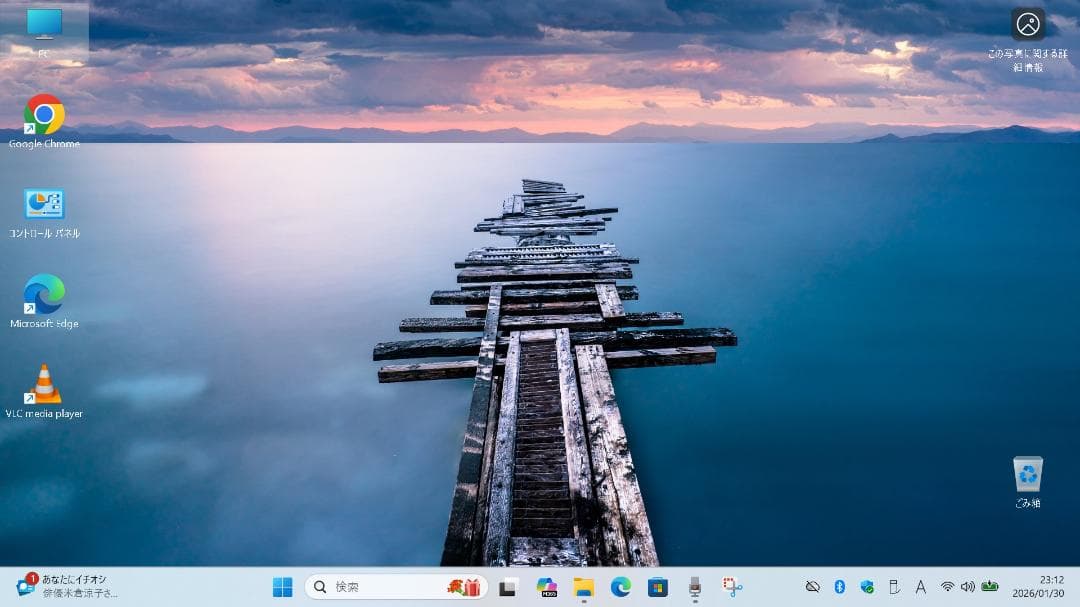Show hidden system tray icons

[x=812, y=588]
